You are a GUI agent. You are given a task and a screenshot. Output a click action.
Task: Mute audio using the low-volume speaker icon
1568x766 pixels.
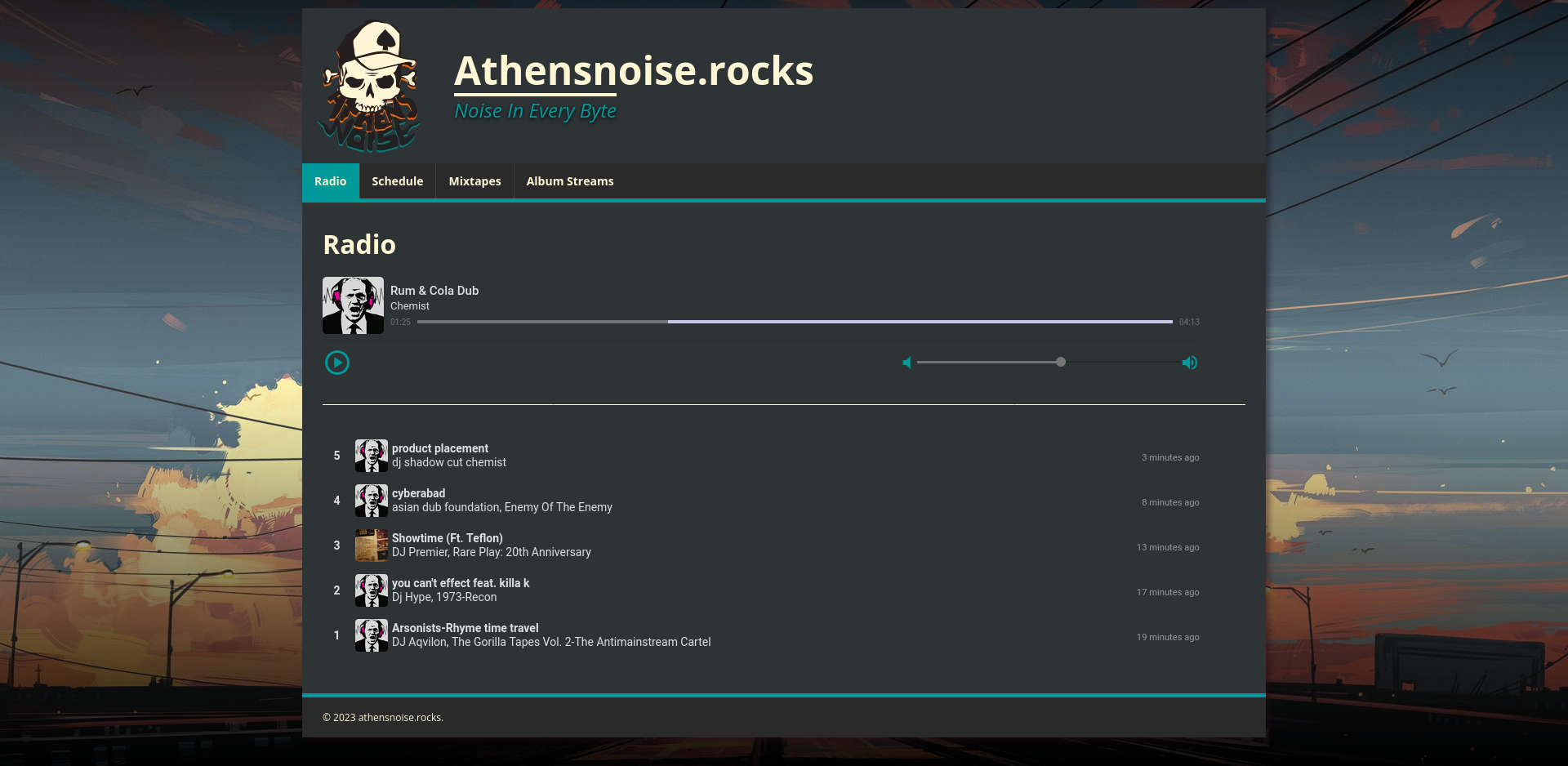pyautogui.click(x=906, y=363)
